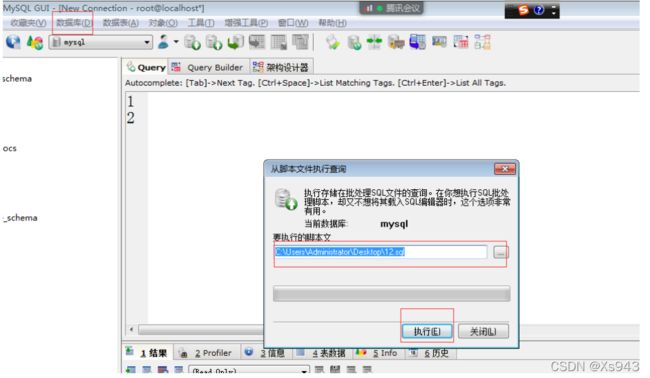
Task: Click the left arrow of editor horizontal scrollbar
Action: pyautogui.click(x=131, y=329)
